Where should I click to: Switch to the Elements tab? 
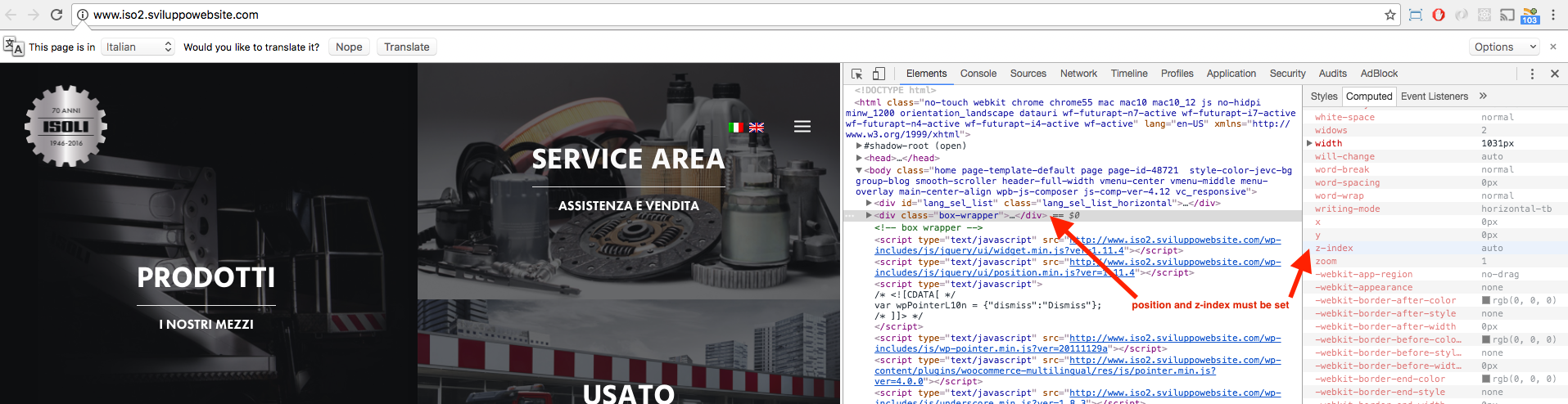point(926,74)
